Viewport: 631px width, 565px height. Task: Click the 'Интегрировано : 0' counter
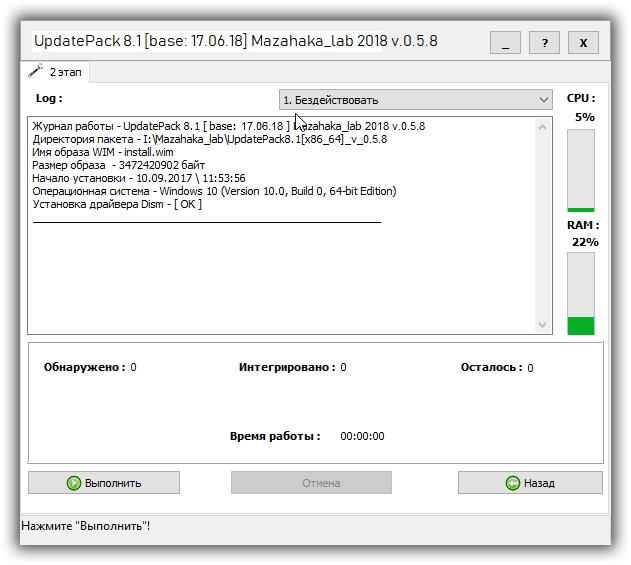coord(293,367)
